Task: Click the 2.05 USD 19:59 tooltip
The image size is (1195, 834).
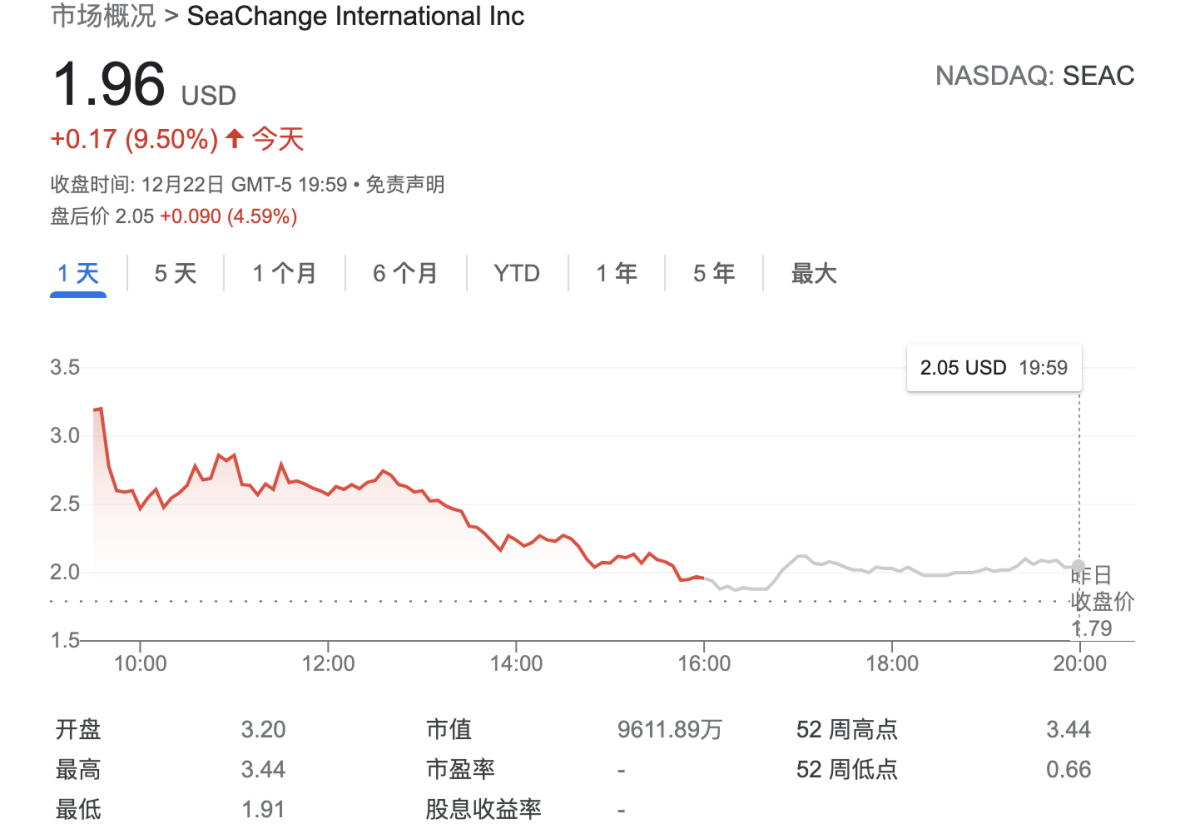Action: pyautogui.click(x=993, y=368)
